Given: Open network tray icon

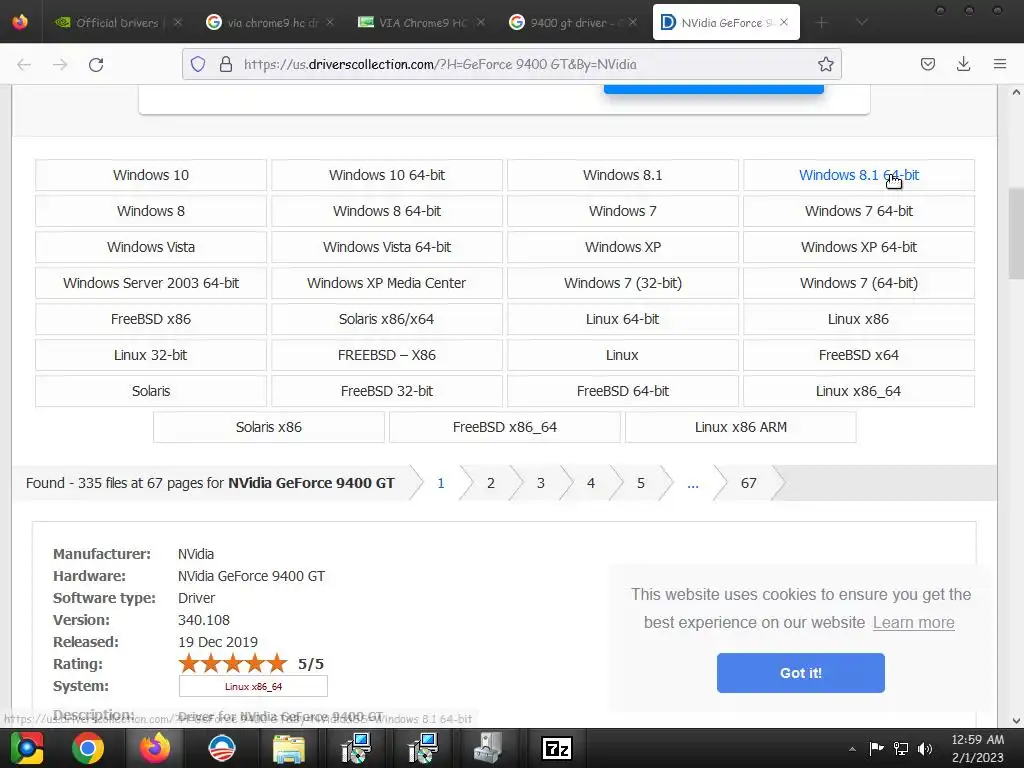Looking at the screenshot, I should point(901,748).
